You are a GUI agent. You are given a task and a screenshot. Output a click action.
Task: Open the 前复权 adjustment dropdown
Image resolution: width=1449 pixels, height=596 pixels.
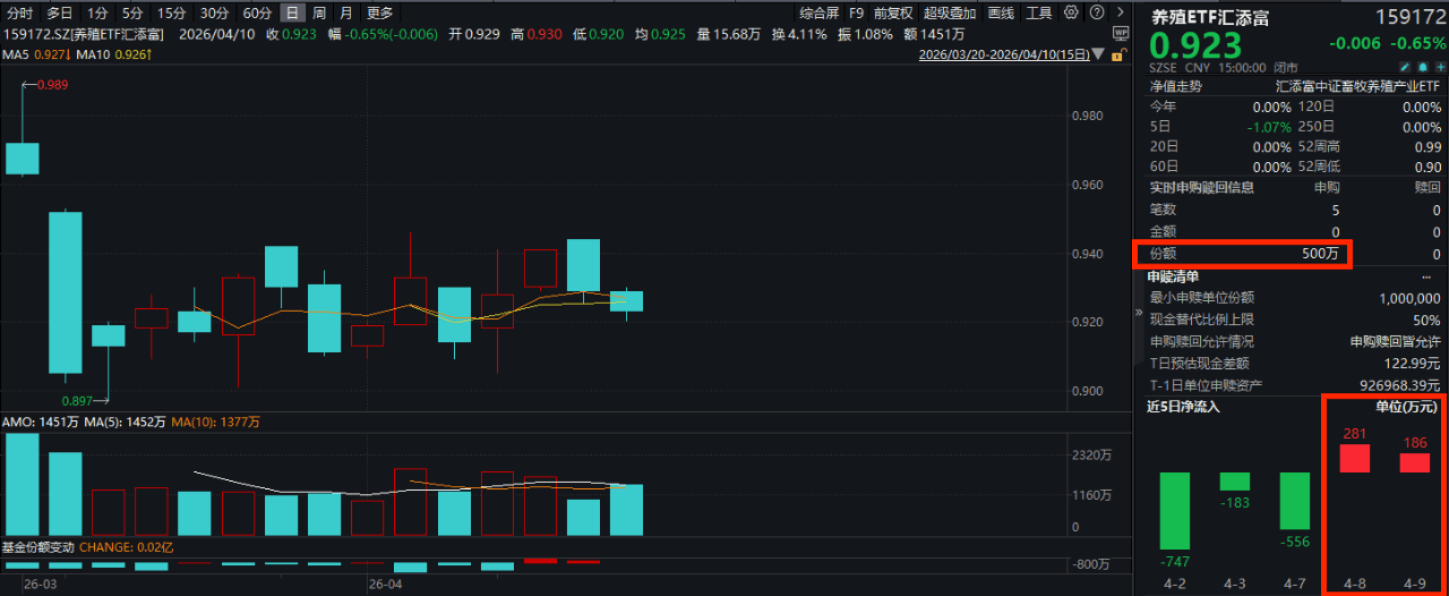892,13
